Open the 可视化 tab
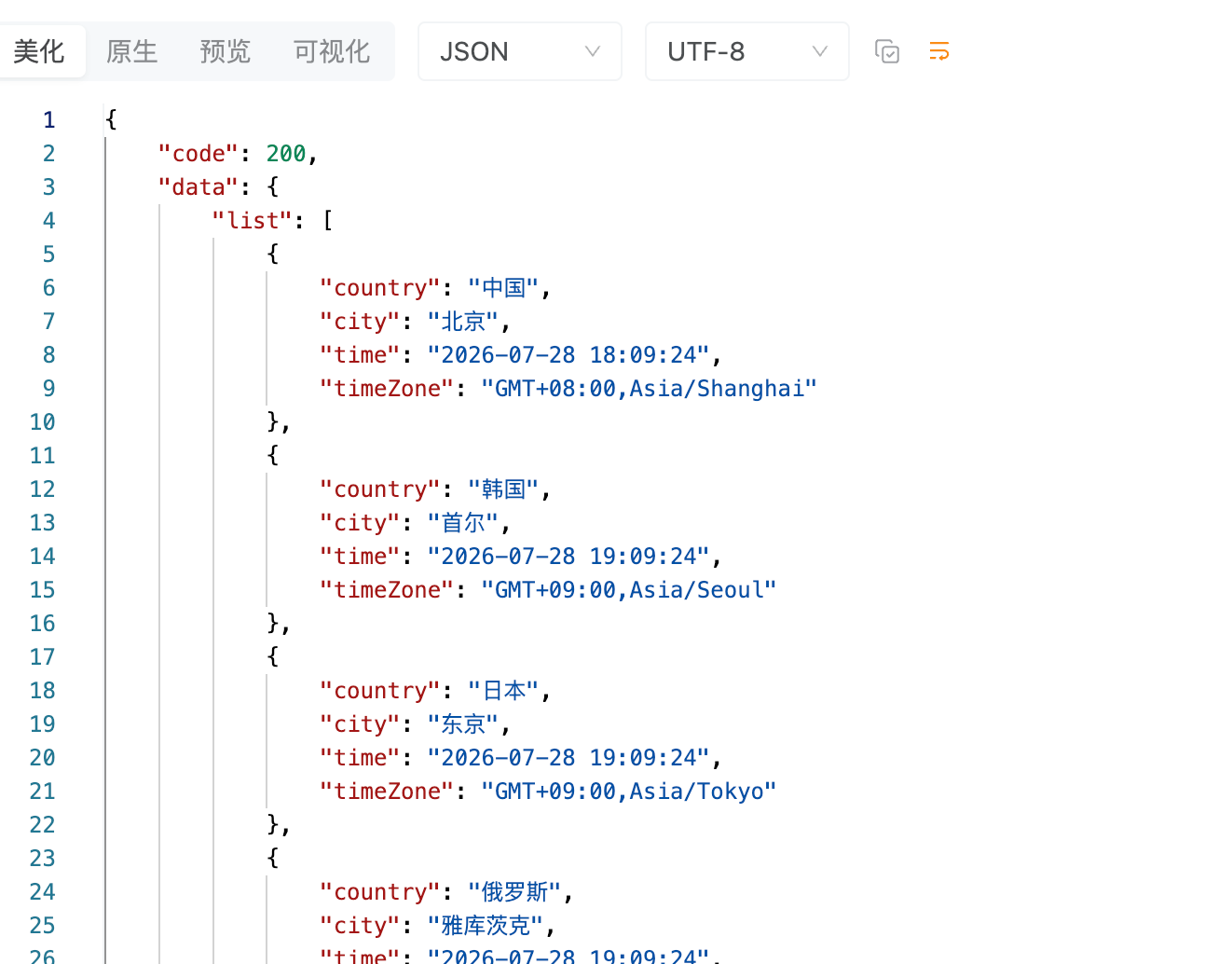 click(x=332, y=51)
